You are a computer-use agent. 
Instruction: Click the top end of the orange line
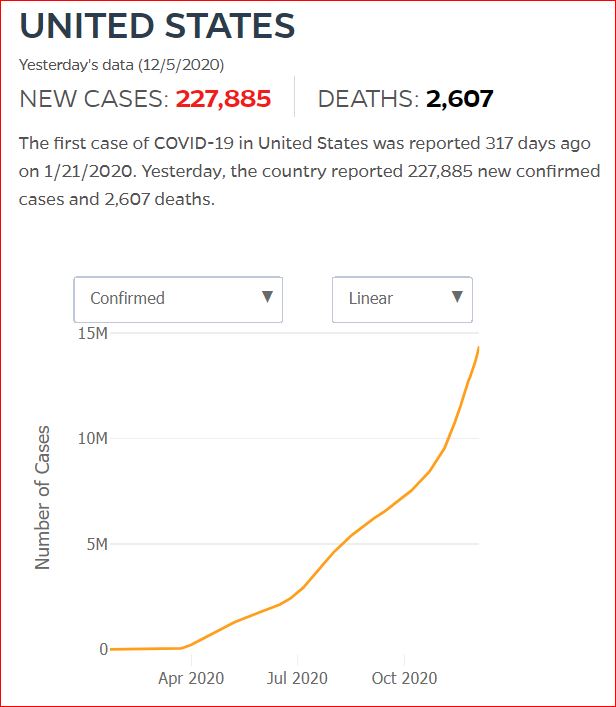click(479, 348)
